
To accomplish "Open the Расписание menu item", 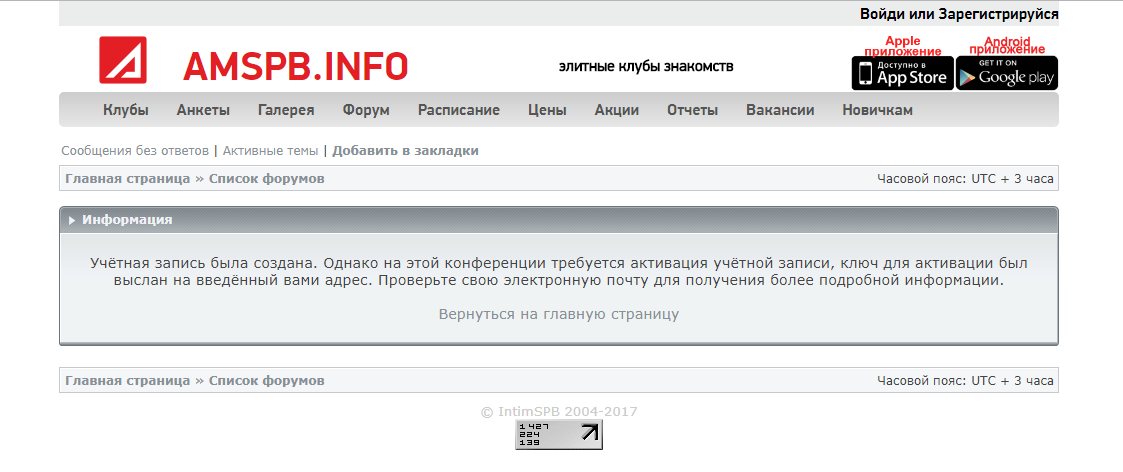I will 459,110.
